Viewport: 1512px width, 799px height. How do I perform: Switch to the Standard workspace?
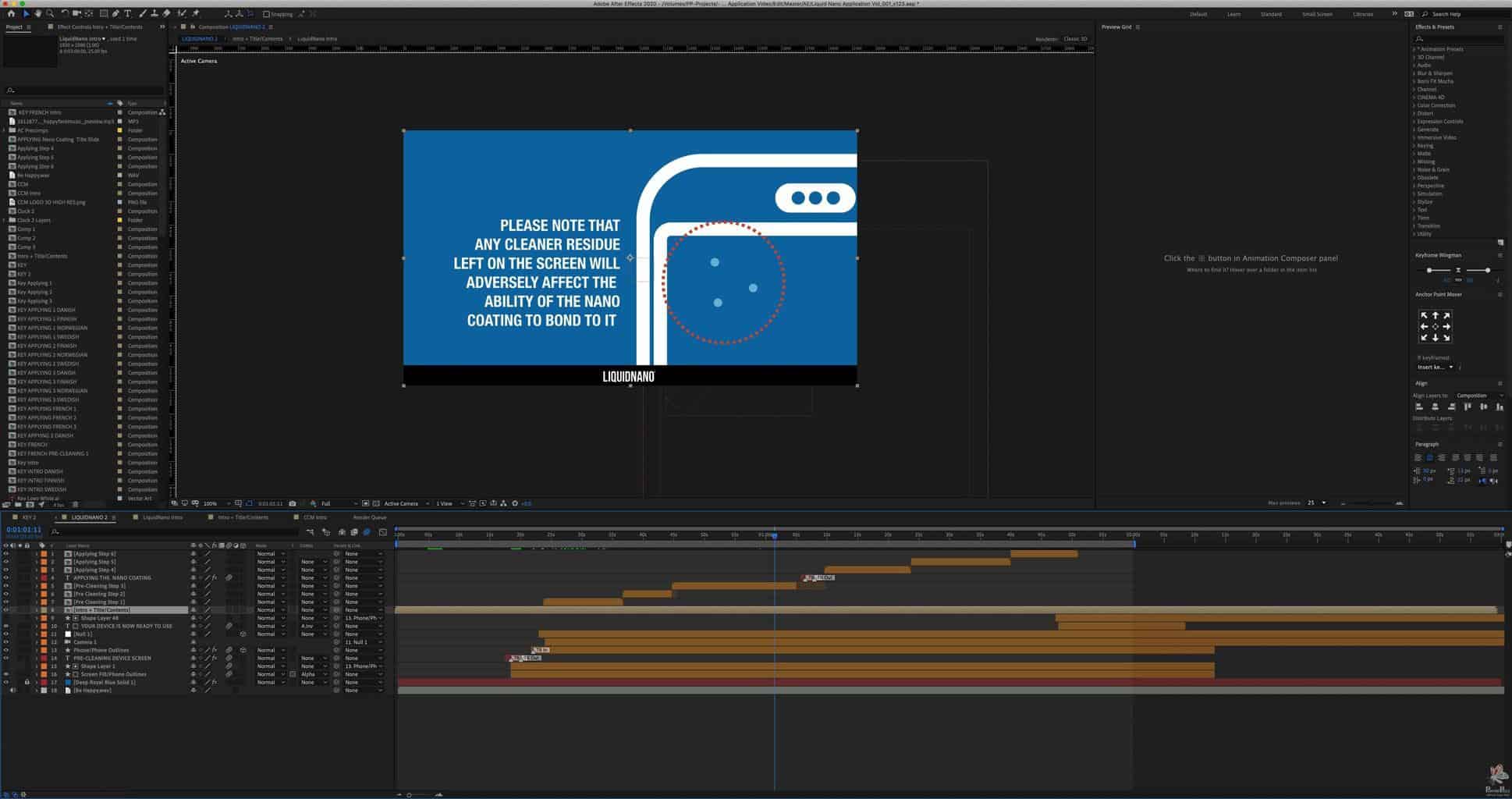click(1271, 14)
